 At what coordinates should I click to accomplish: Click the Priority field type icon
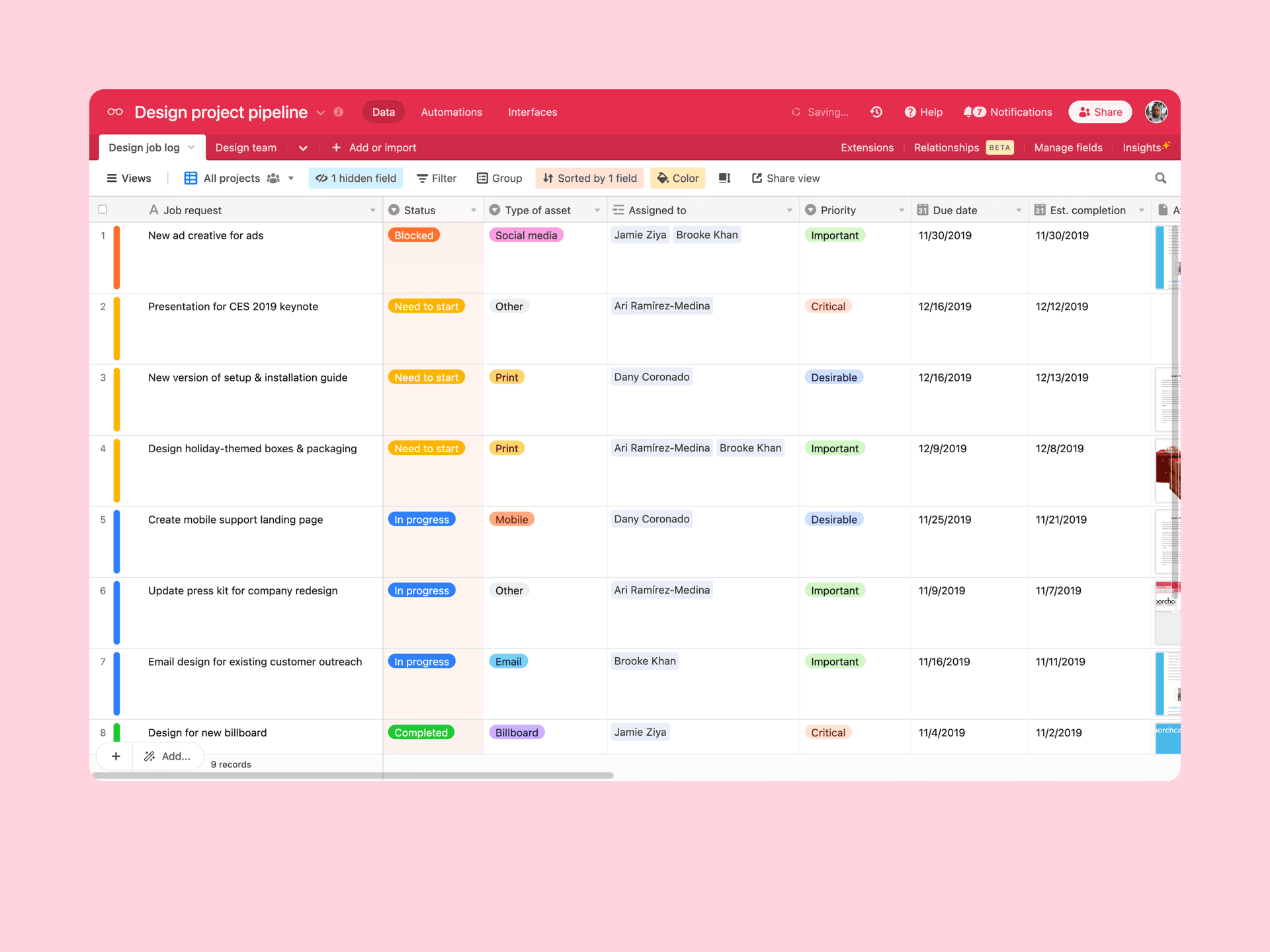(x=810, y=210)
